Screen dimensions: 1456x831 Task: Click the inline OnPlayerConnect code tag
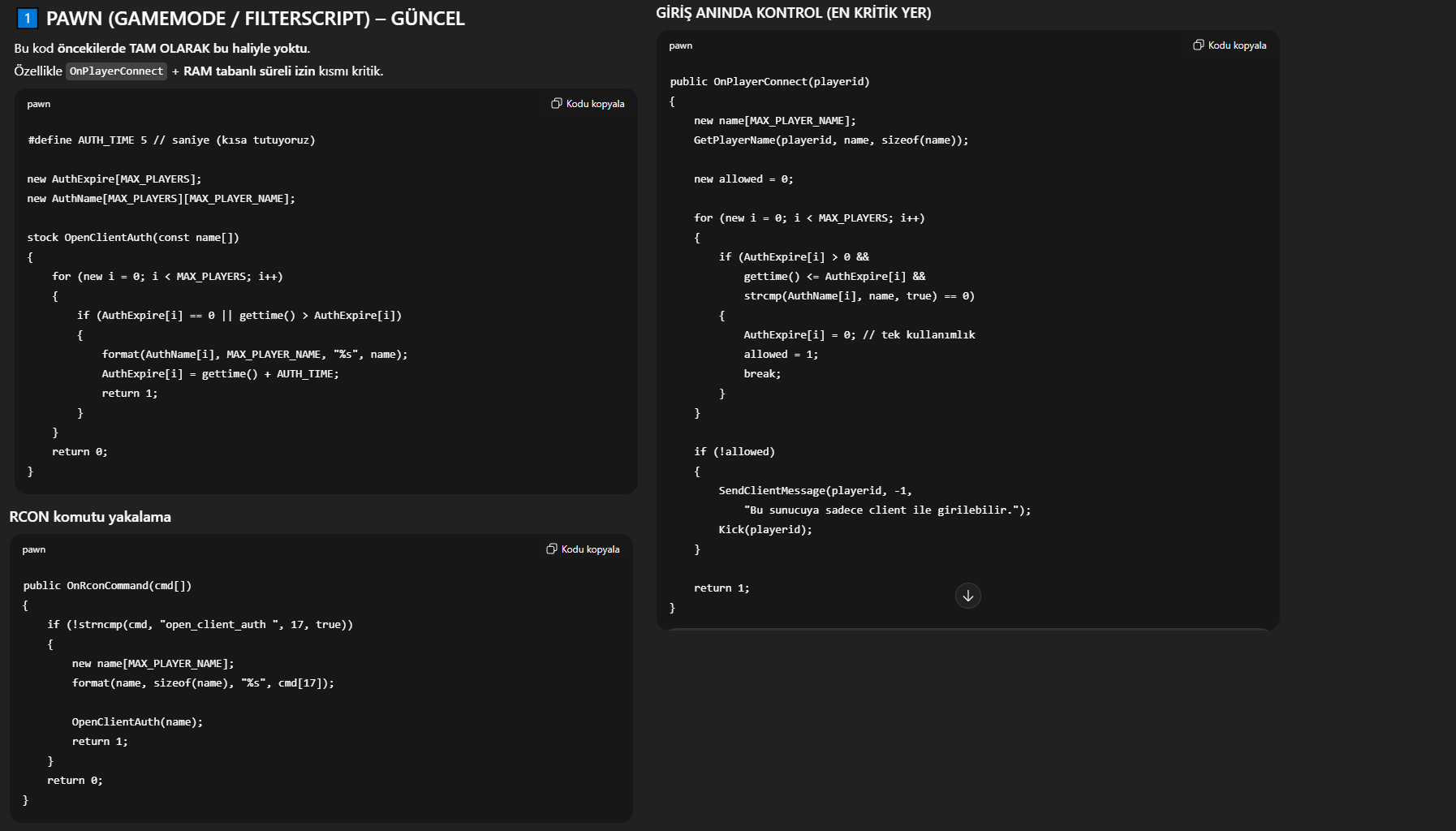pos(116,71)
